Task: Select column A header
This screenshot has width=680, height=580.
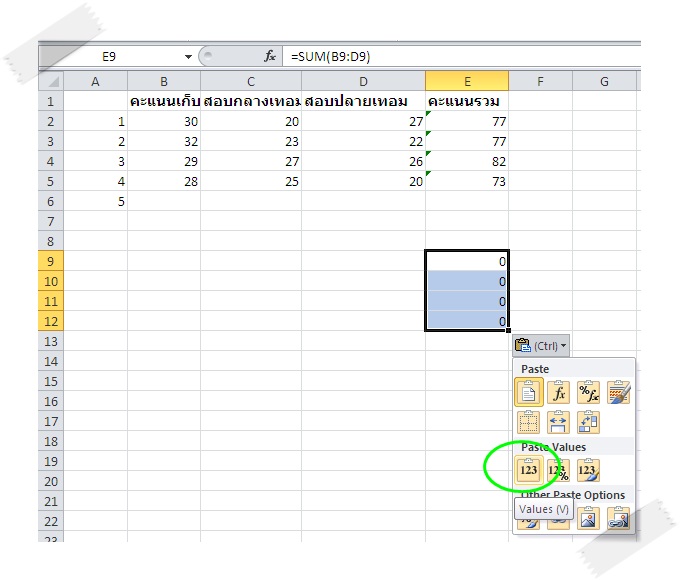Action: [x=95, y=81]
